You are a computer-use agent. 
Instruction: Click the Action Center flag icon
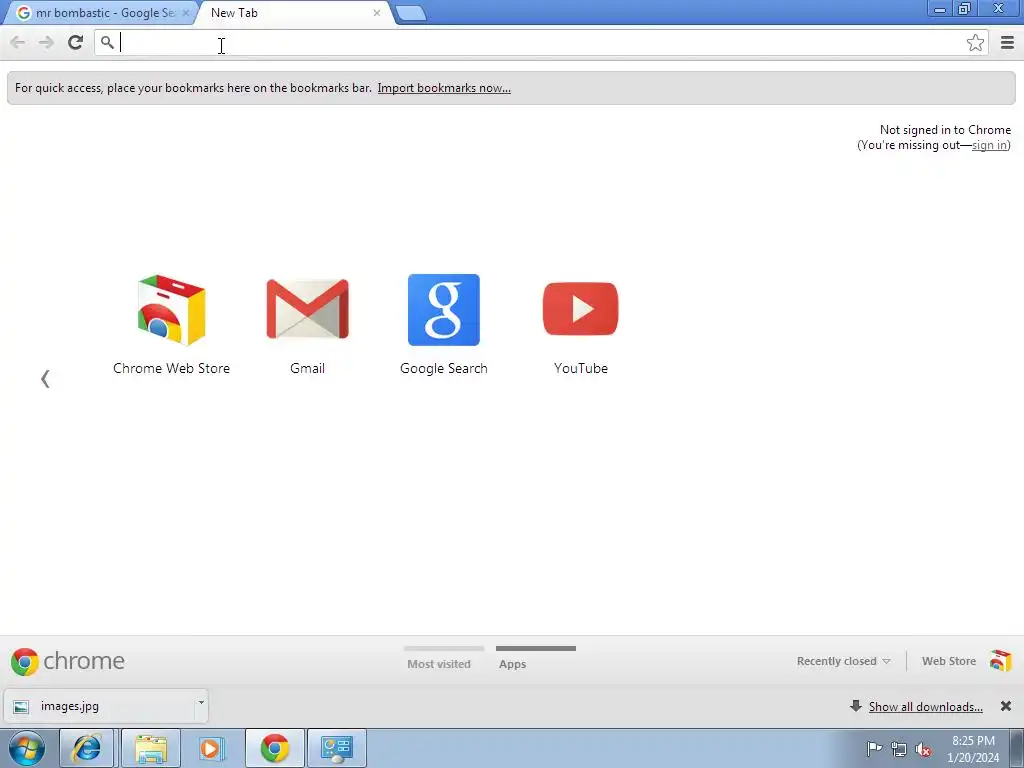874,749
